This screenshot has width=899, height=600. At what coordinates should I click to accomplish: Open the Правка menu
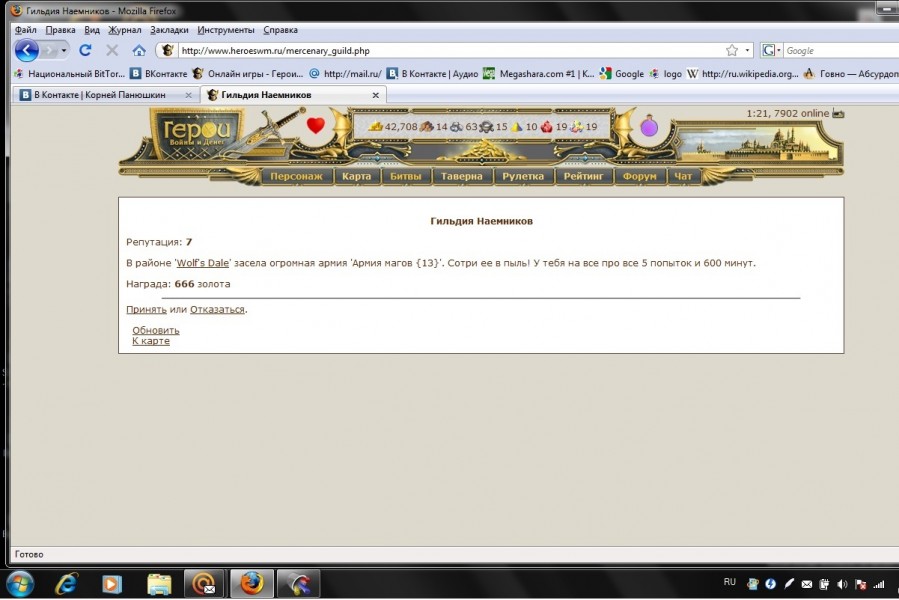pyautogui.click(x=60, y=30)
